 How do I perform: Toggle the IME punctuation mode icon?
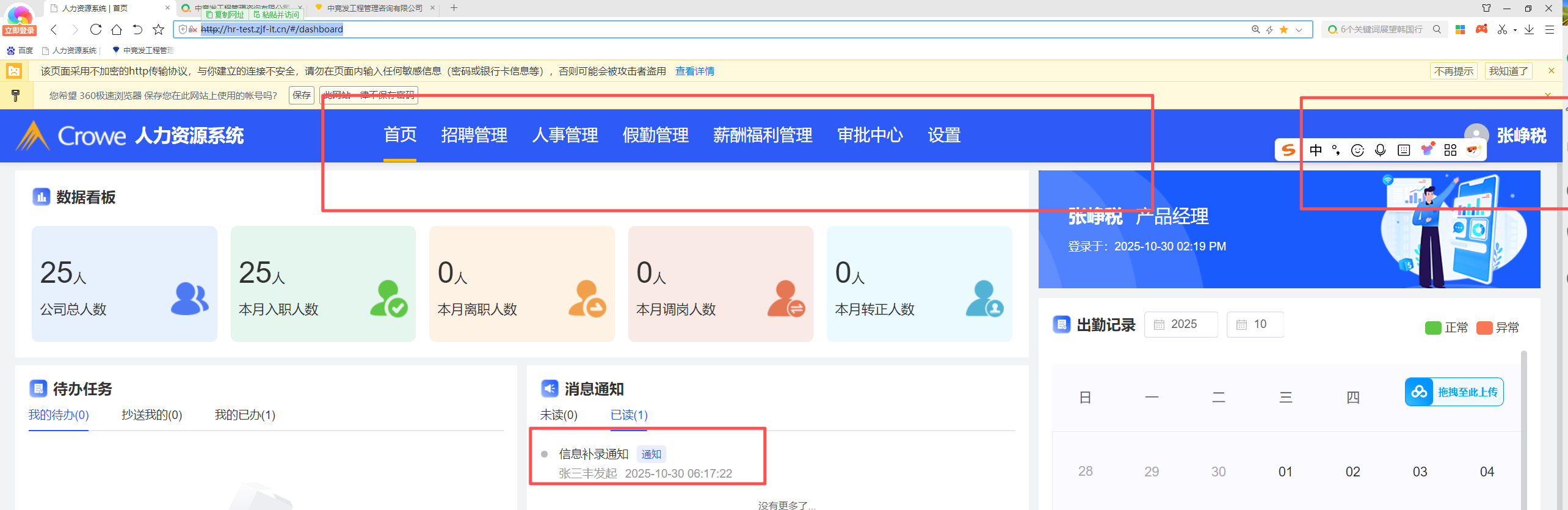[1336, 150]
